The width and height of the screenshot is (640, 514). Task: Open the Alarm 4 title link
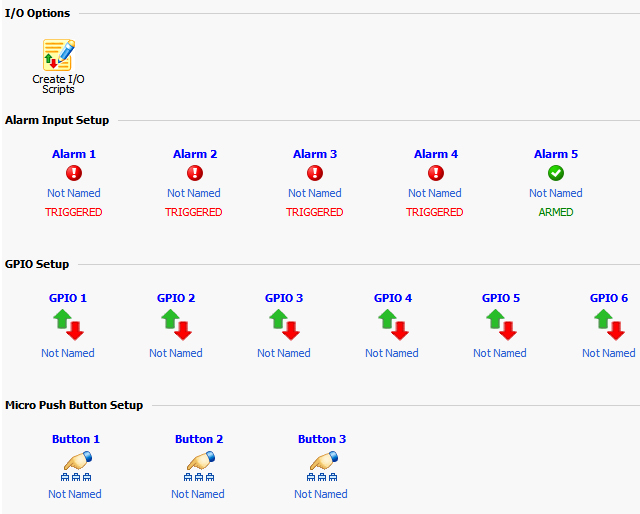[x=436, y=154]
